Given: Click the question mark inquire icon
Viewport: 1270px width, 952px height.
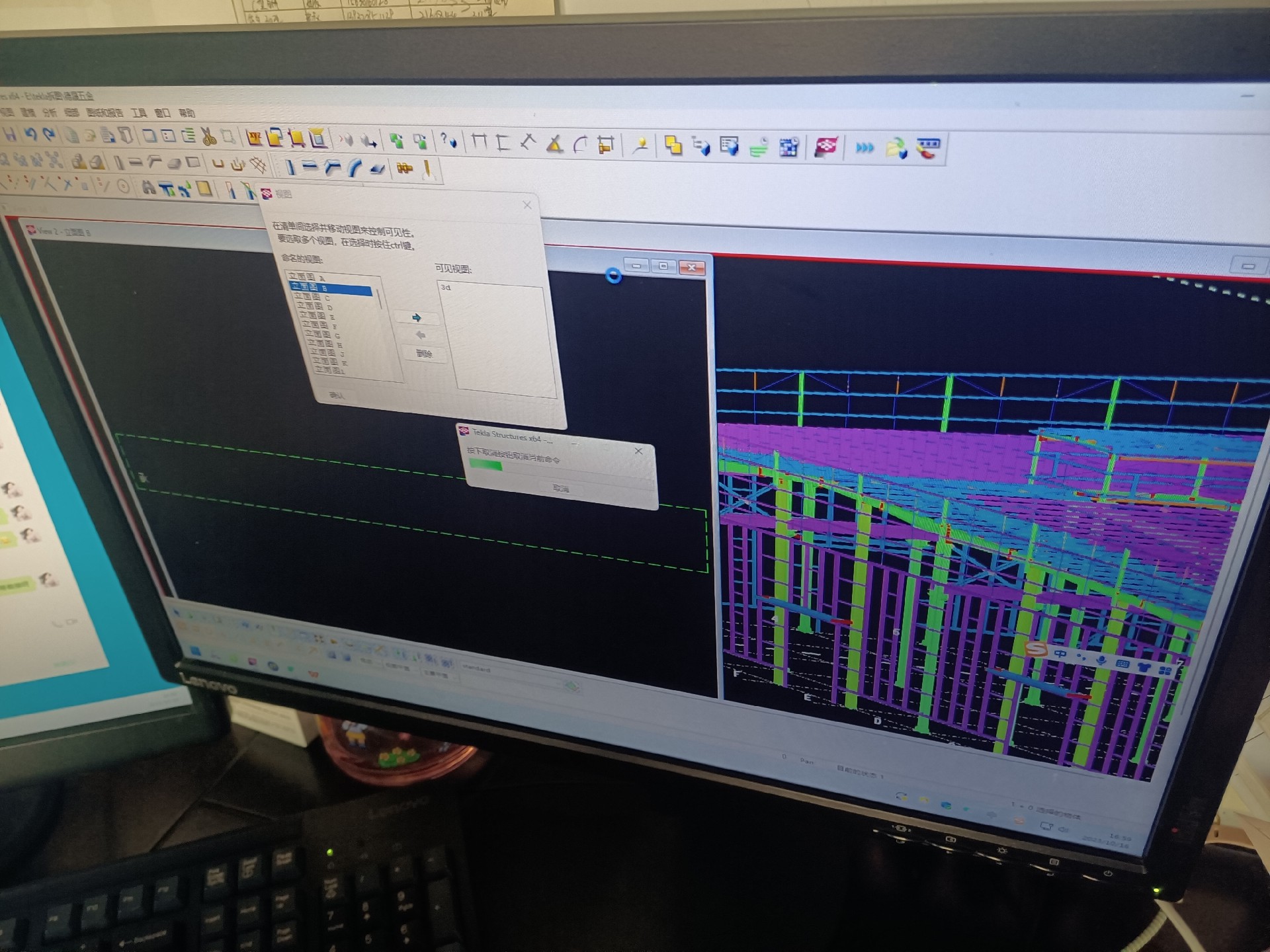Looking at the screenshot, I should pyautogui.click(x=448, y=141).
